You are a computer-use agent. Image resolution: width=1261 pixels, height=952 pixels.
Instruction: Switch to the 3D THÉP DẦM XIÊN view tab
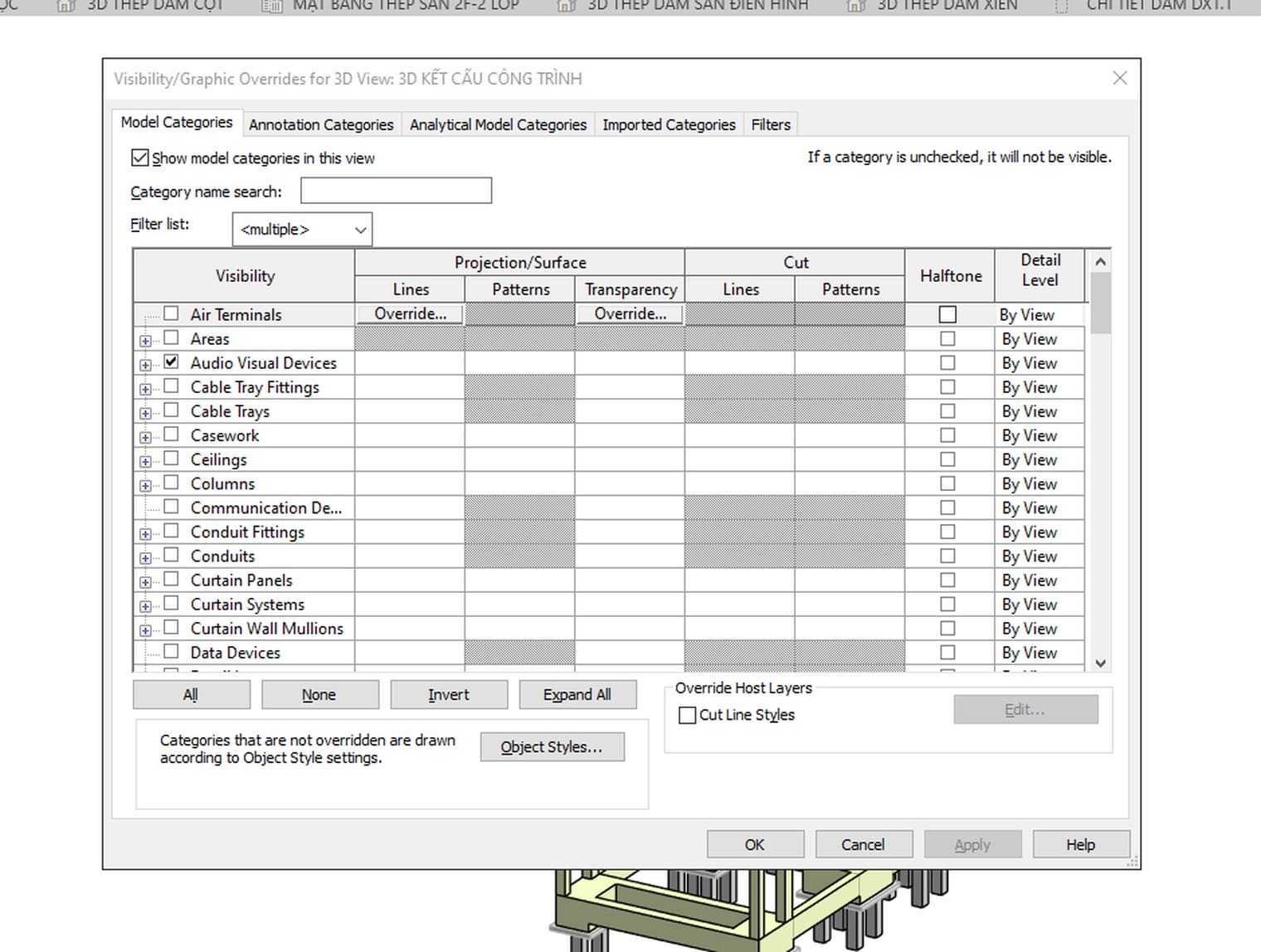click(932, 6)
